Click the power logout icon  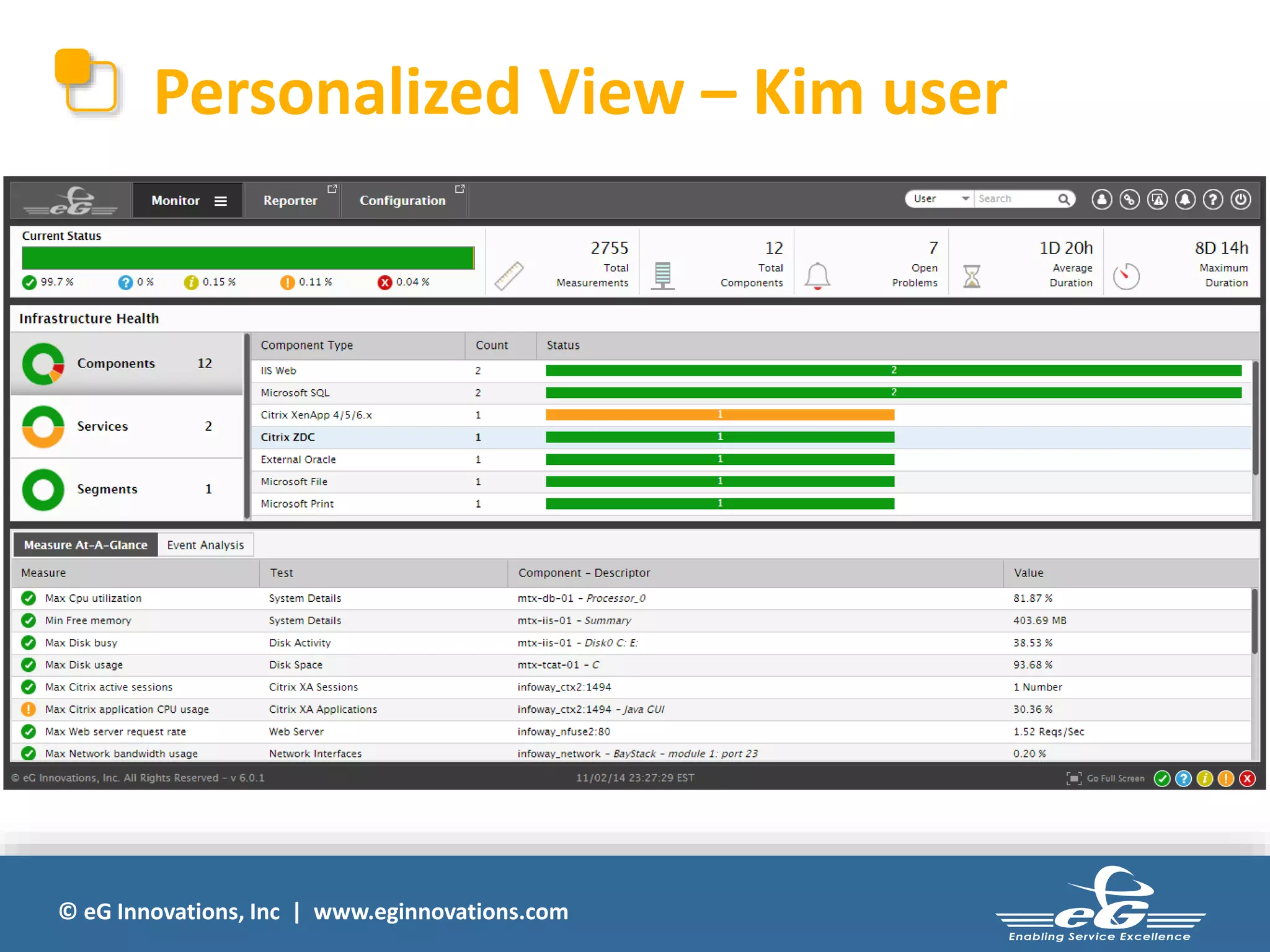click(1241, 200)
